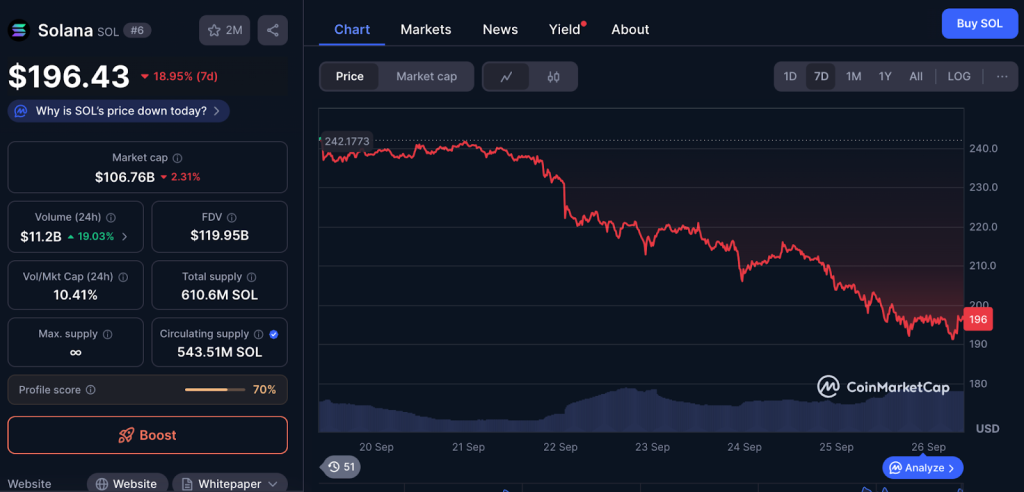This screenshot has width=1024, height=492.
Task: Click the 18.95% (7d) change text
Action: coord(183,76)
